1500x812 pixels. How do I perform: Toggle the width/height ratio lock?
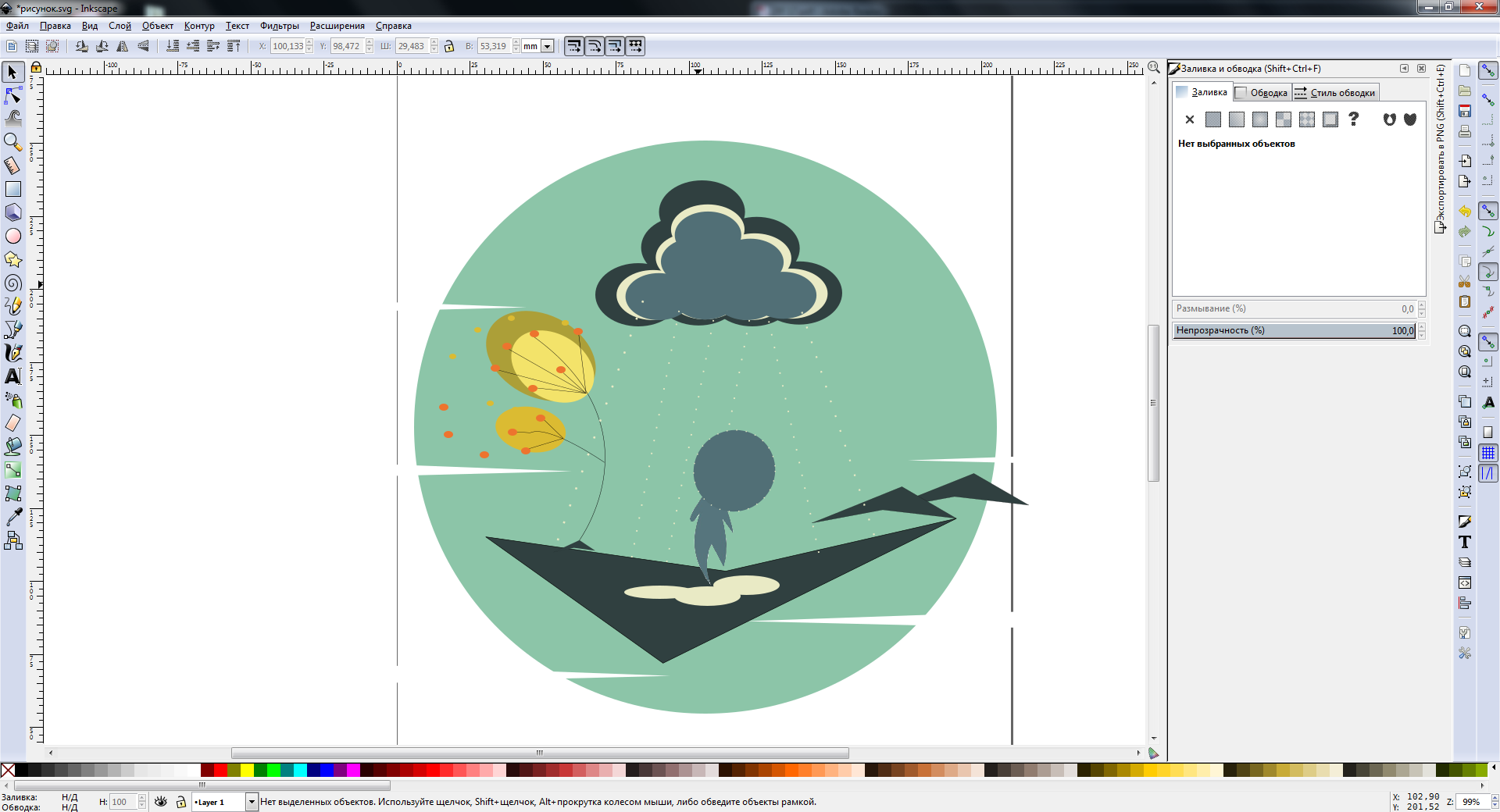tap(449, 46)
